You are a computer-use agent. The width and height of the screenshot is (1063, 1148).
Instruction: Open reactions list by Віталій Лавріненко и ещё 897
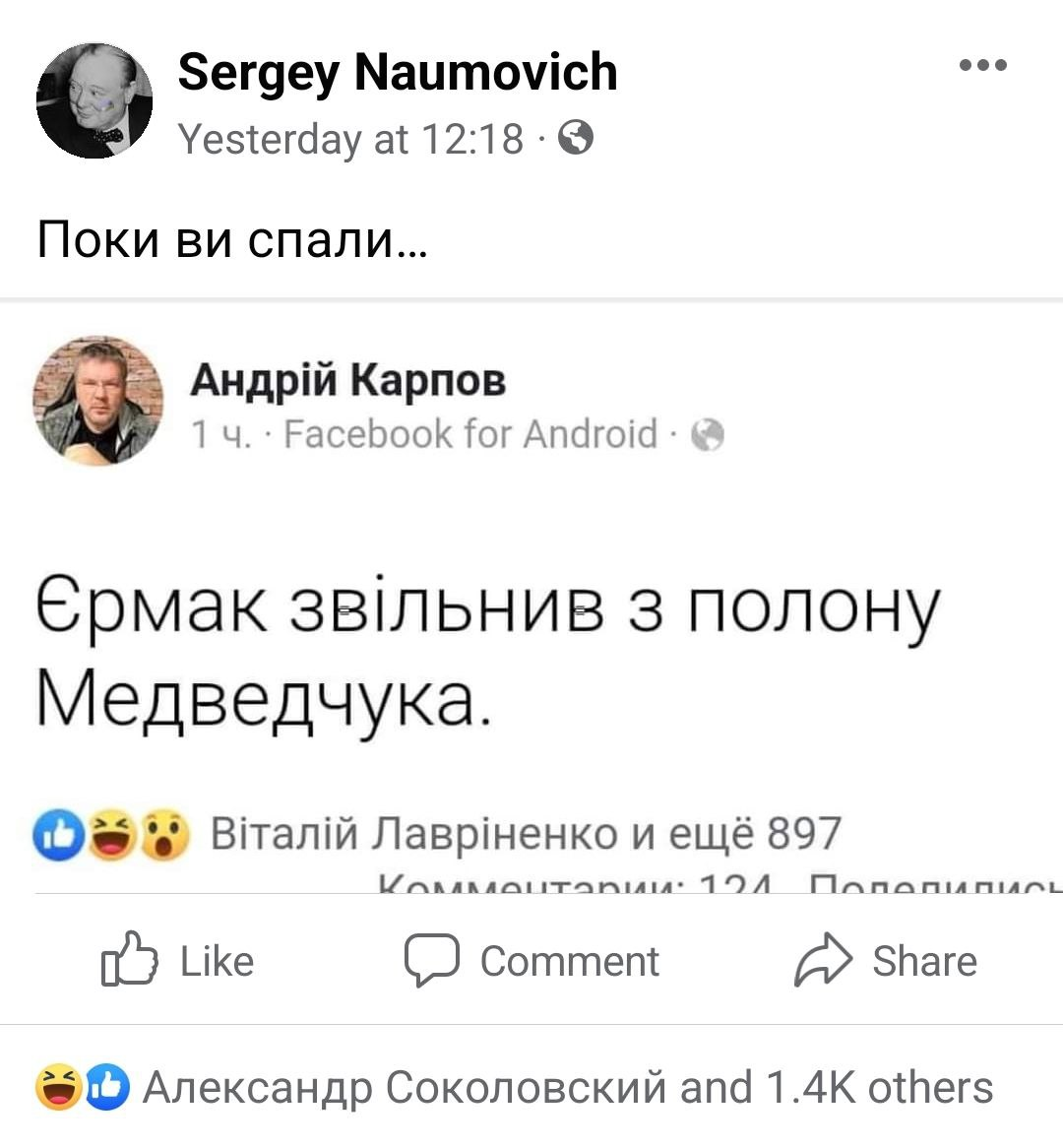[526, 833]
